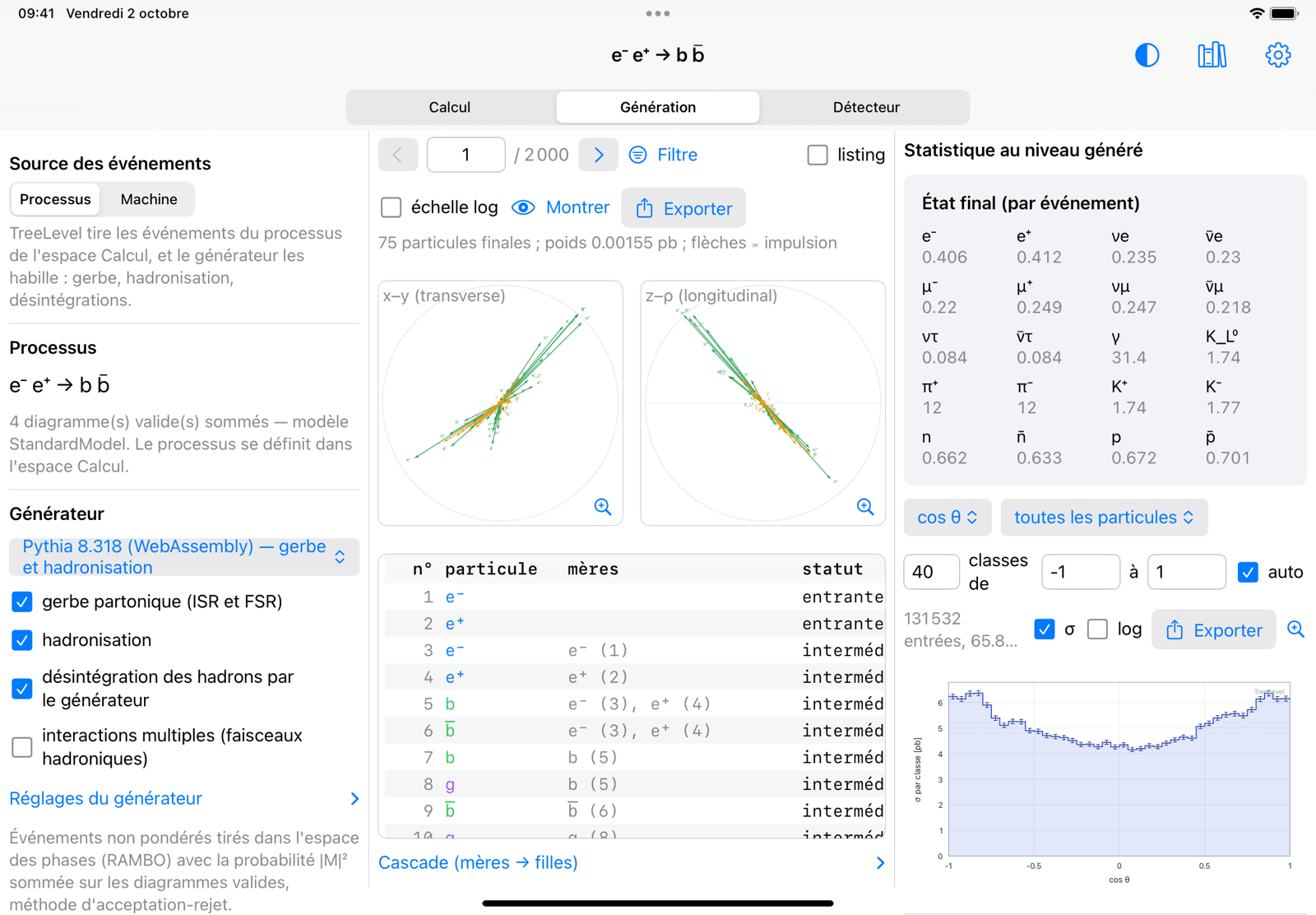1316x915 pixels.
Task: Click the '131532 entrées' count text
Action: [x=961, y=629]
